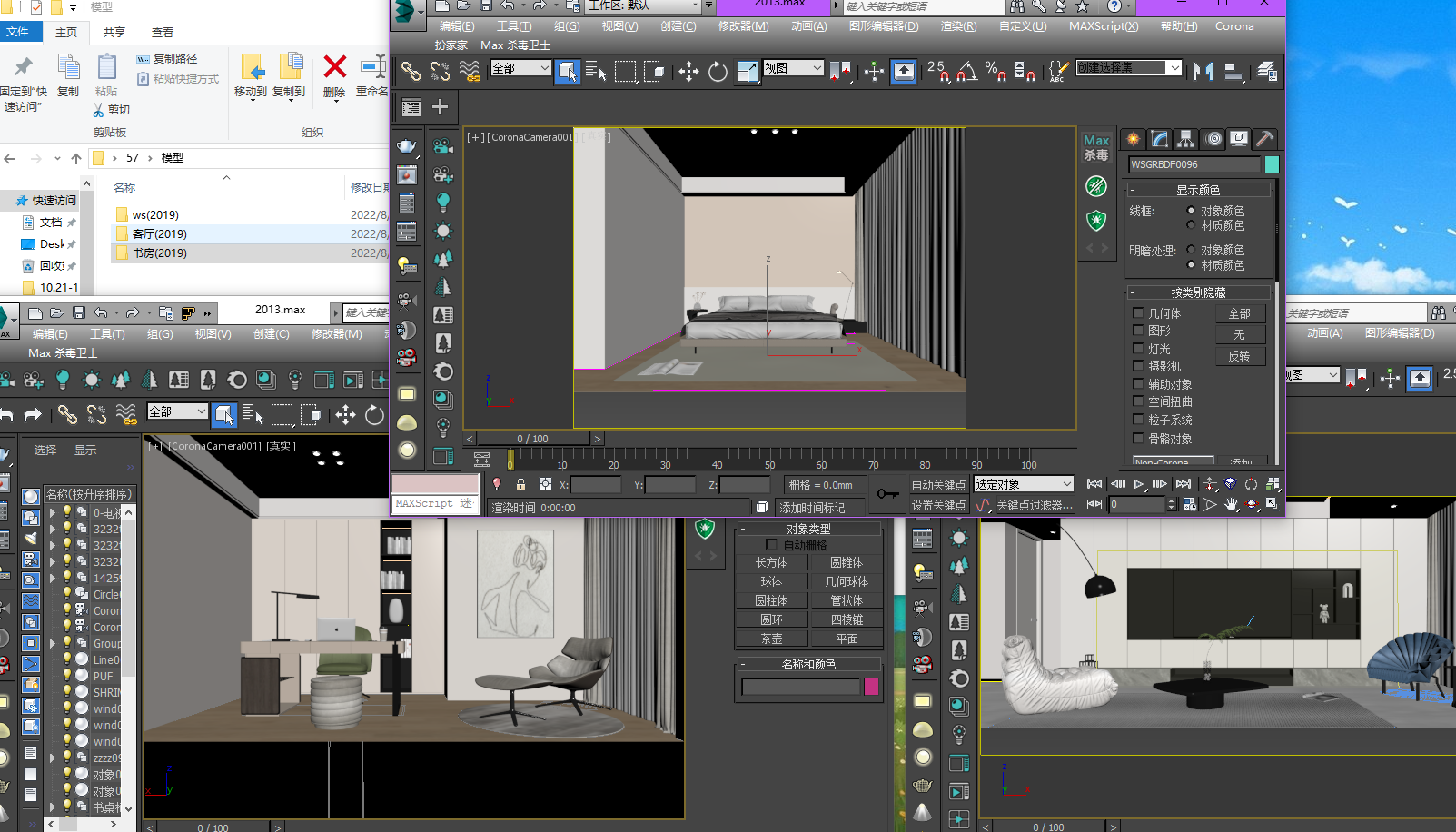
Task: Open the Modify panel tab in front window
Action: 1160,139
